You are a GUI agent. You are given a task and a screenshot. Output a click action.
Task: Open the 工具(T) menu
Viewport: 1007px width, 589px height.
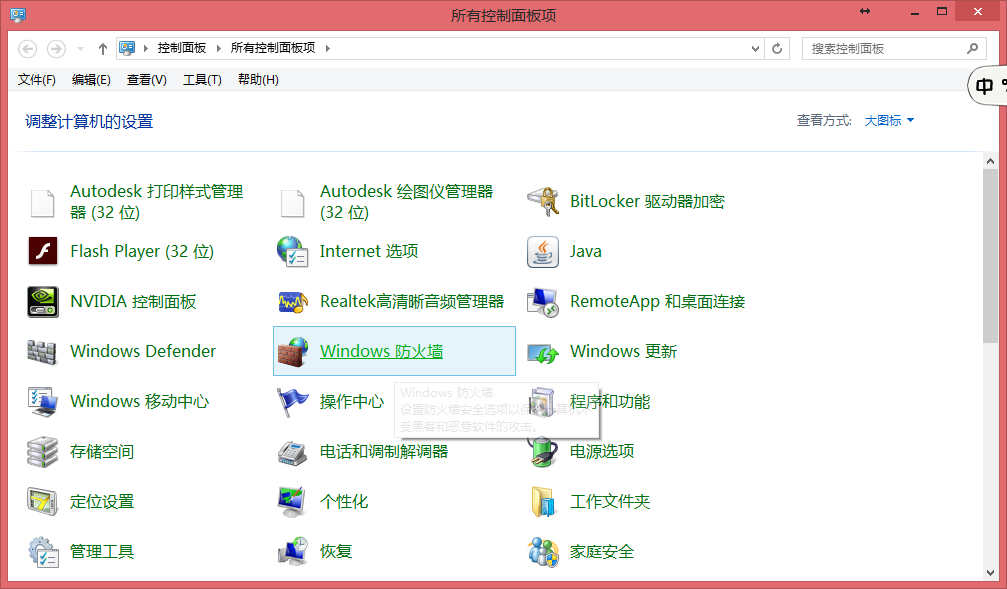pos(202,80)
